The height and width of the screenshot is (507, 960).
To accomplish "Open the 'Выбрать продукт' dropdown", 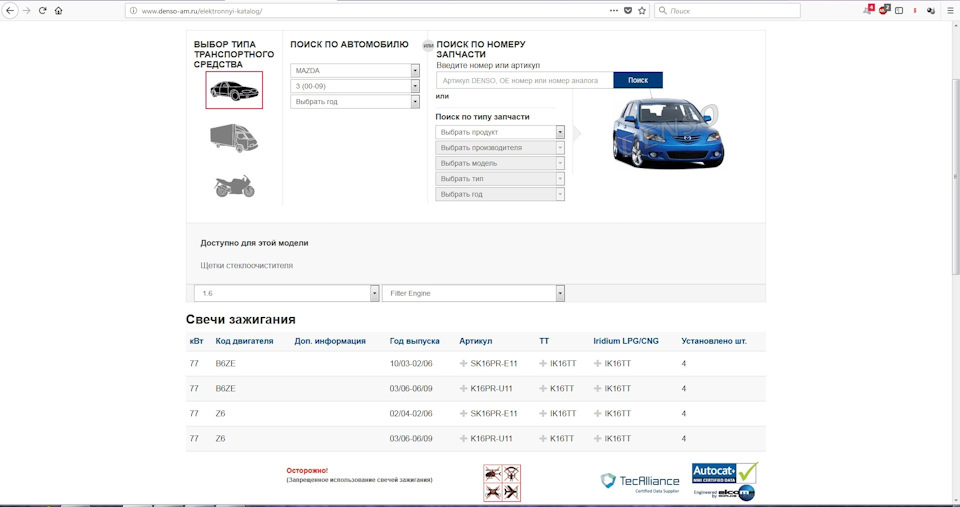I will pyautogui.click(x=500, y=132).
